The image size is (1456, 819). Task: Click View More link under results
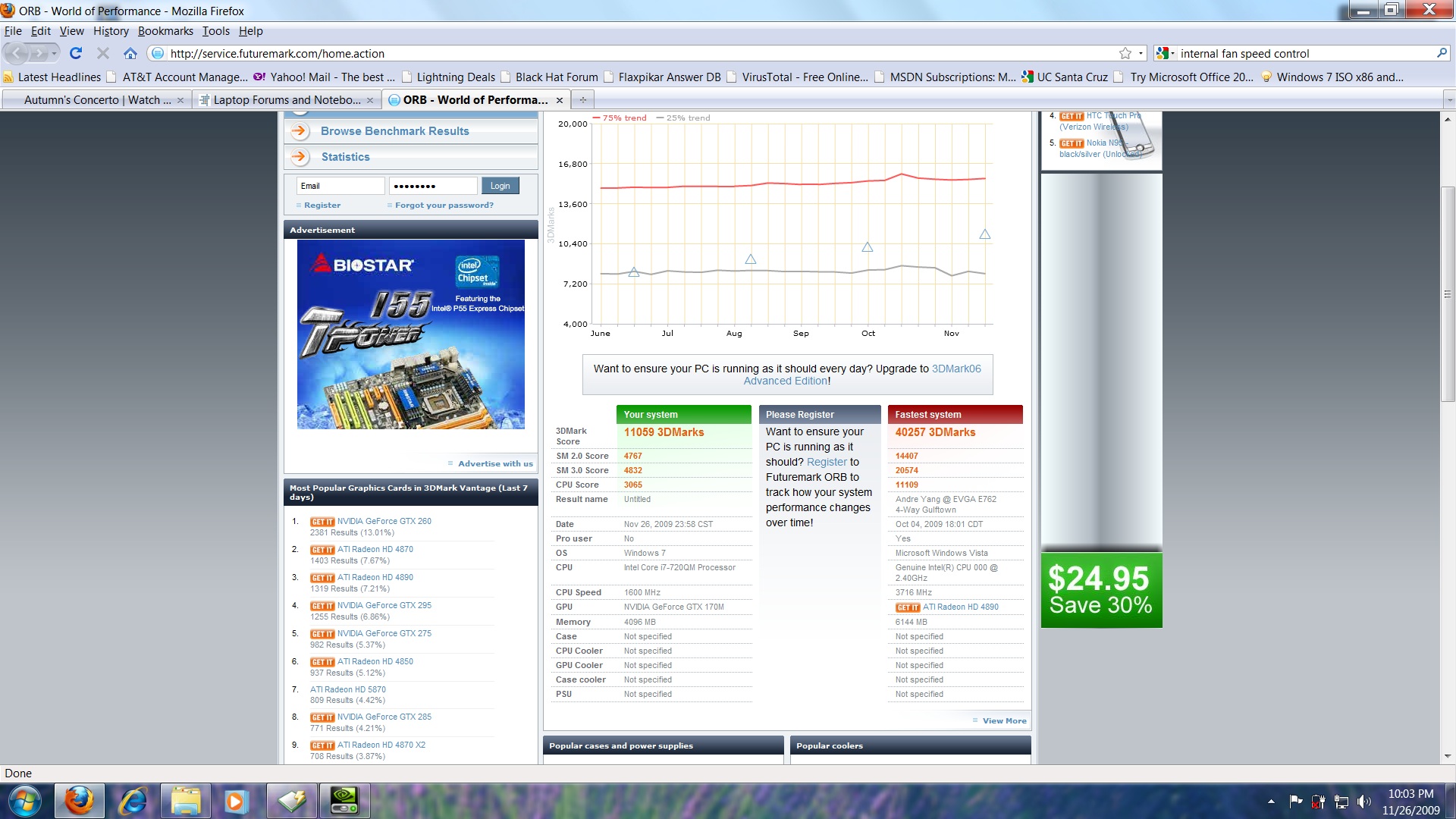click(1004, 720)
